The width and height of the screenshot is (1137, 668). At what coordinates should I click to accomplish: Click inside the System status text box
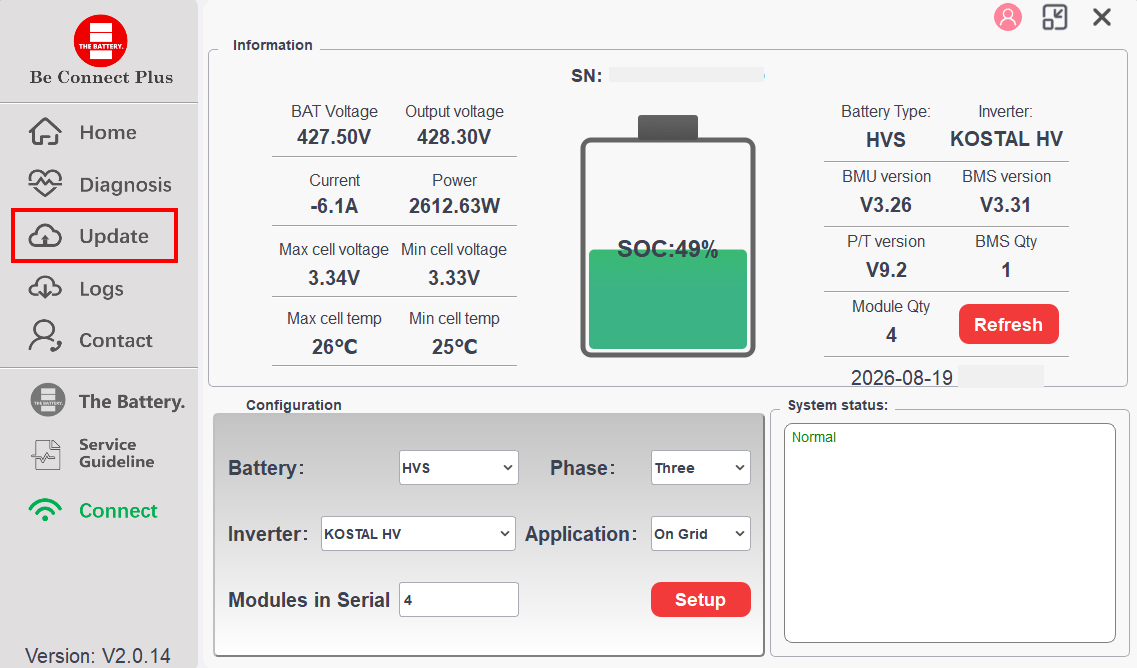[x=949, y=533]
